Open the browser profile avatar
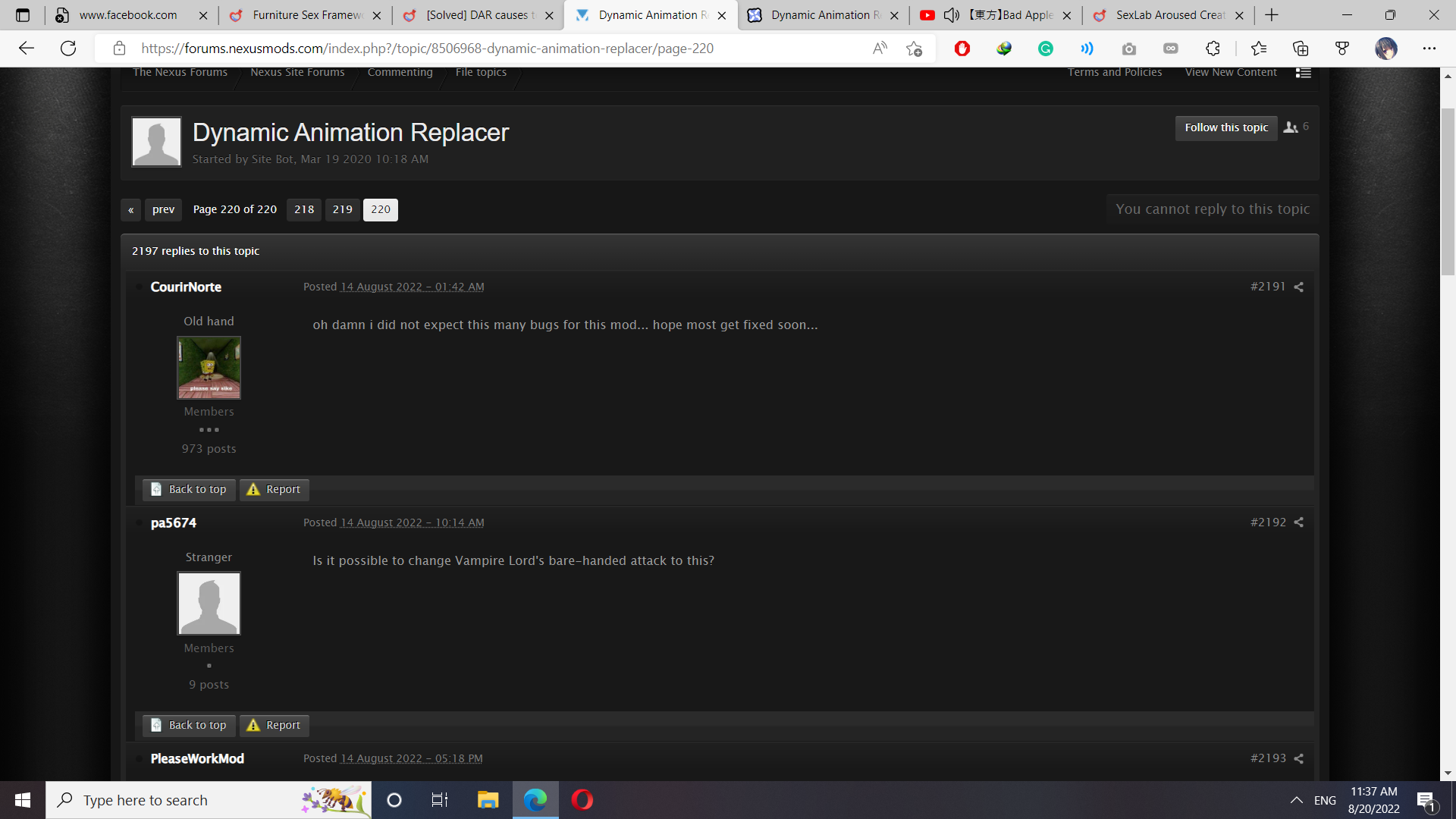This screenshot has height=819, width=1456. coord(1386,49)
